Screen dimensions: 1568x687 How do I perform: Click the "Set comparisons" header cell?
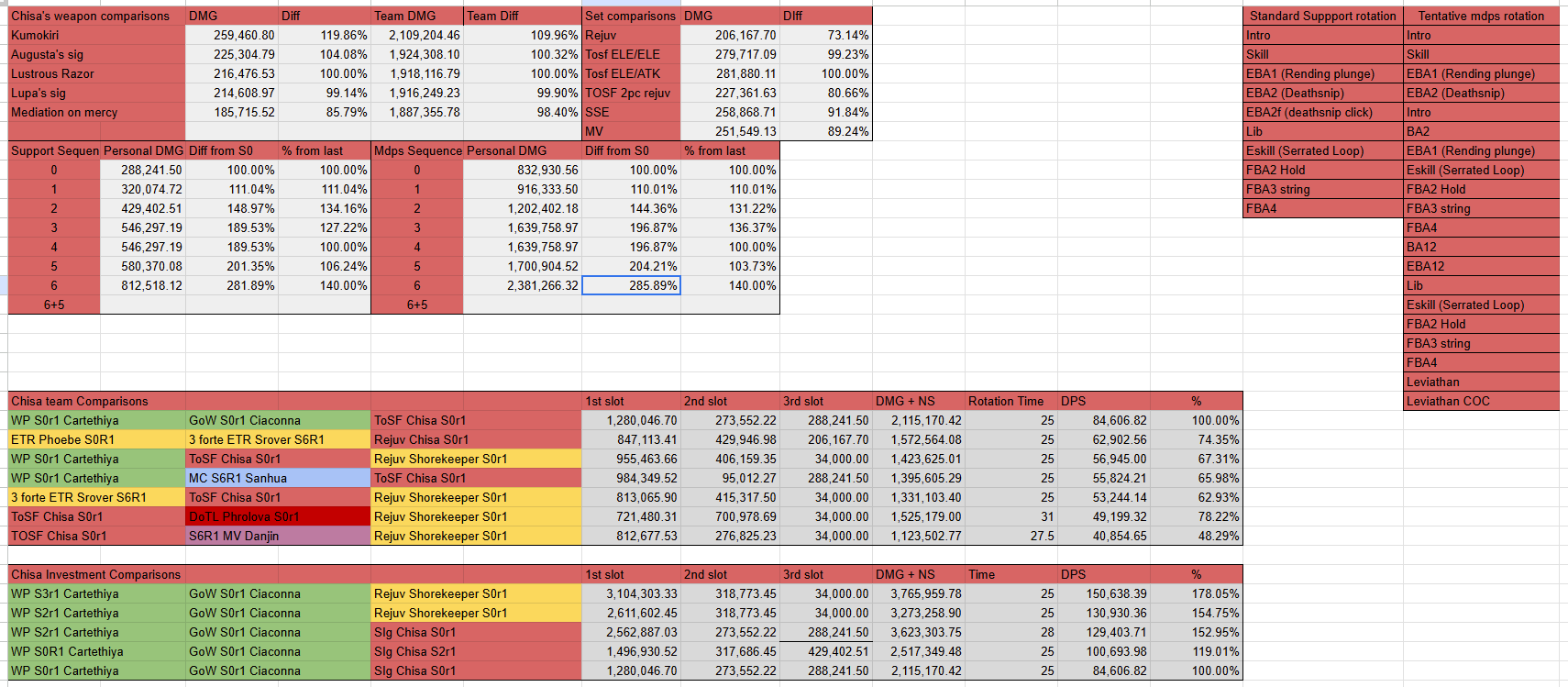coord(632,16)
